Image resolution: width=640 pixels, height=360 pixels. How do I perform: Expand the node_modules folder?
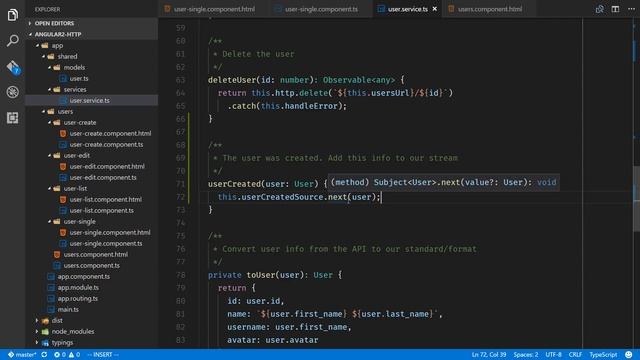click(72, 331)
